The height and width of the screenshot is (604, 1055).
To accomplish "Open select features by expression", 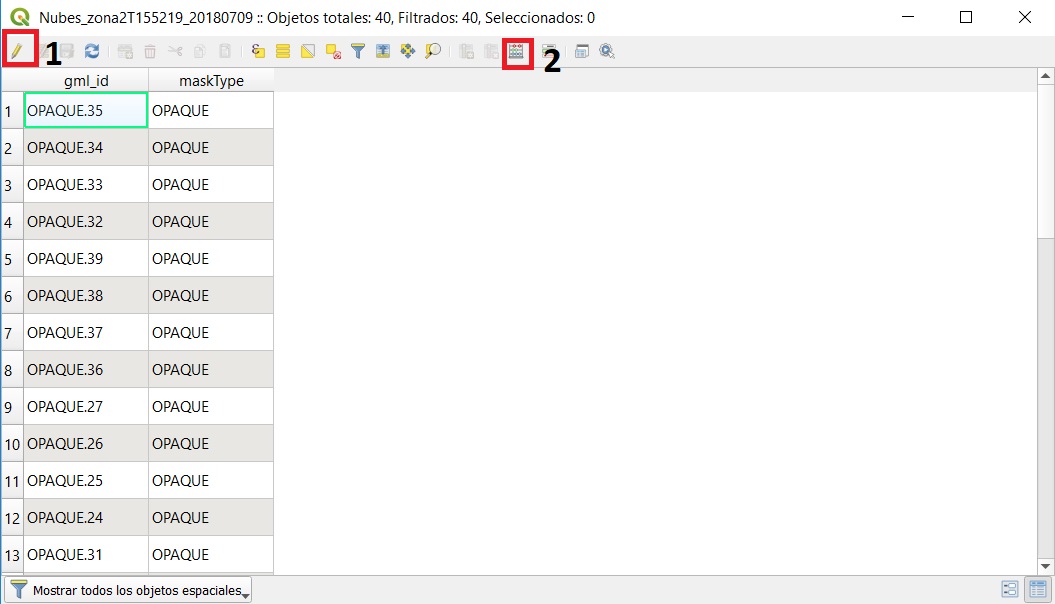I will (x=258, y=51).
